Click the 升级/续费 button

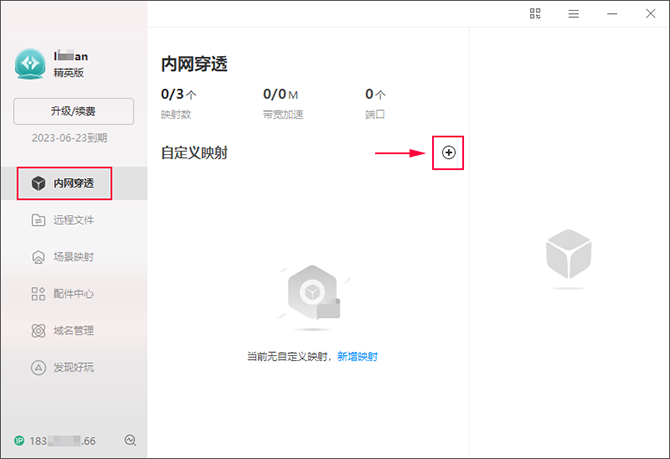point(73,112)
